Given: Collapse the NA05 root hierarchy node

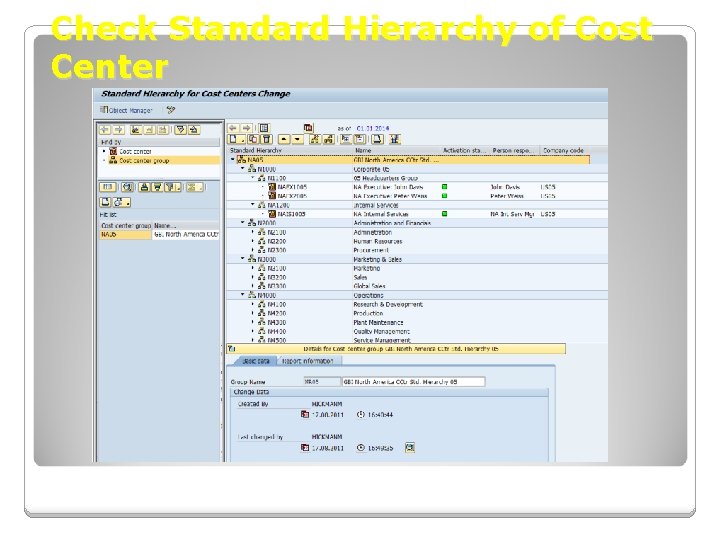Looking at the screenshot, I should pyautogui.click(x=232, y=160).
